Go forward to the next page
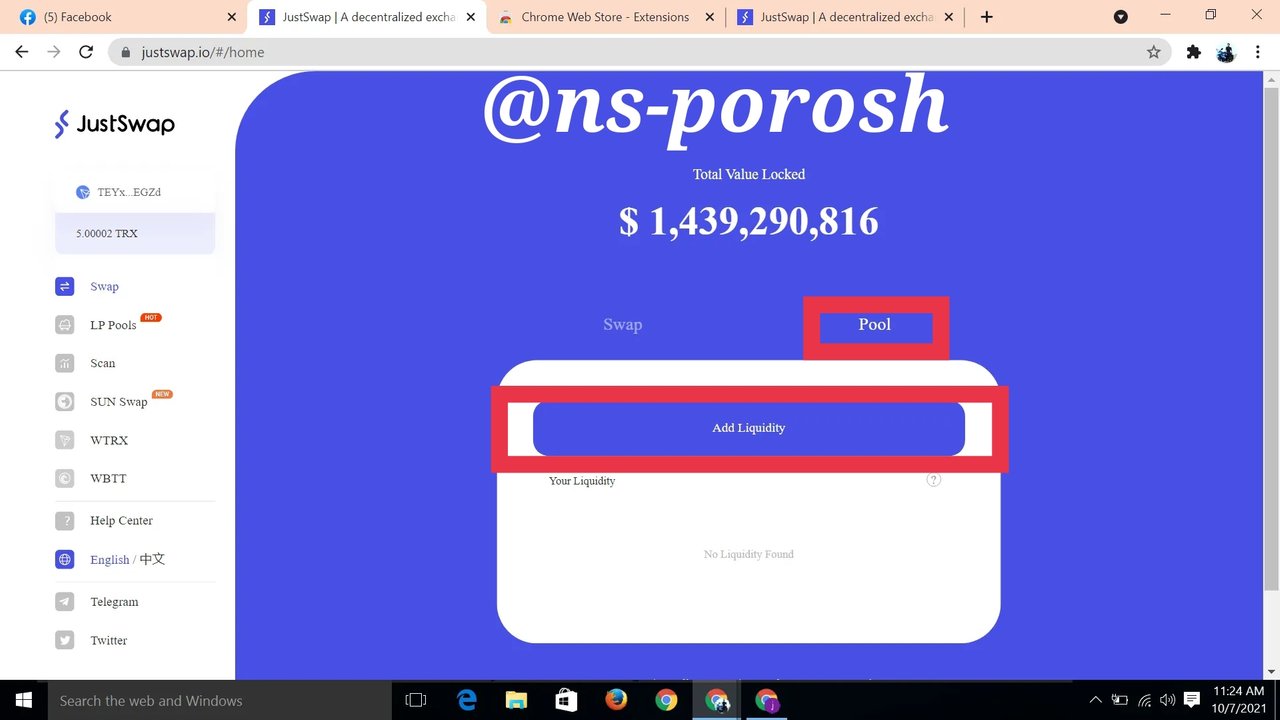The width and height of the screenshot is (1280, 720). click(54, 52)
